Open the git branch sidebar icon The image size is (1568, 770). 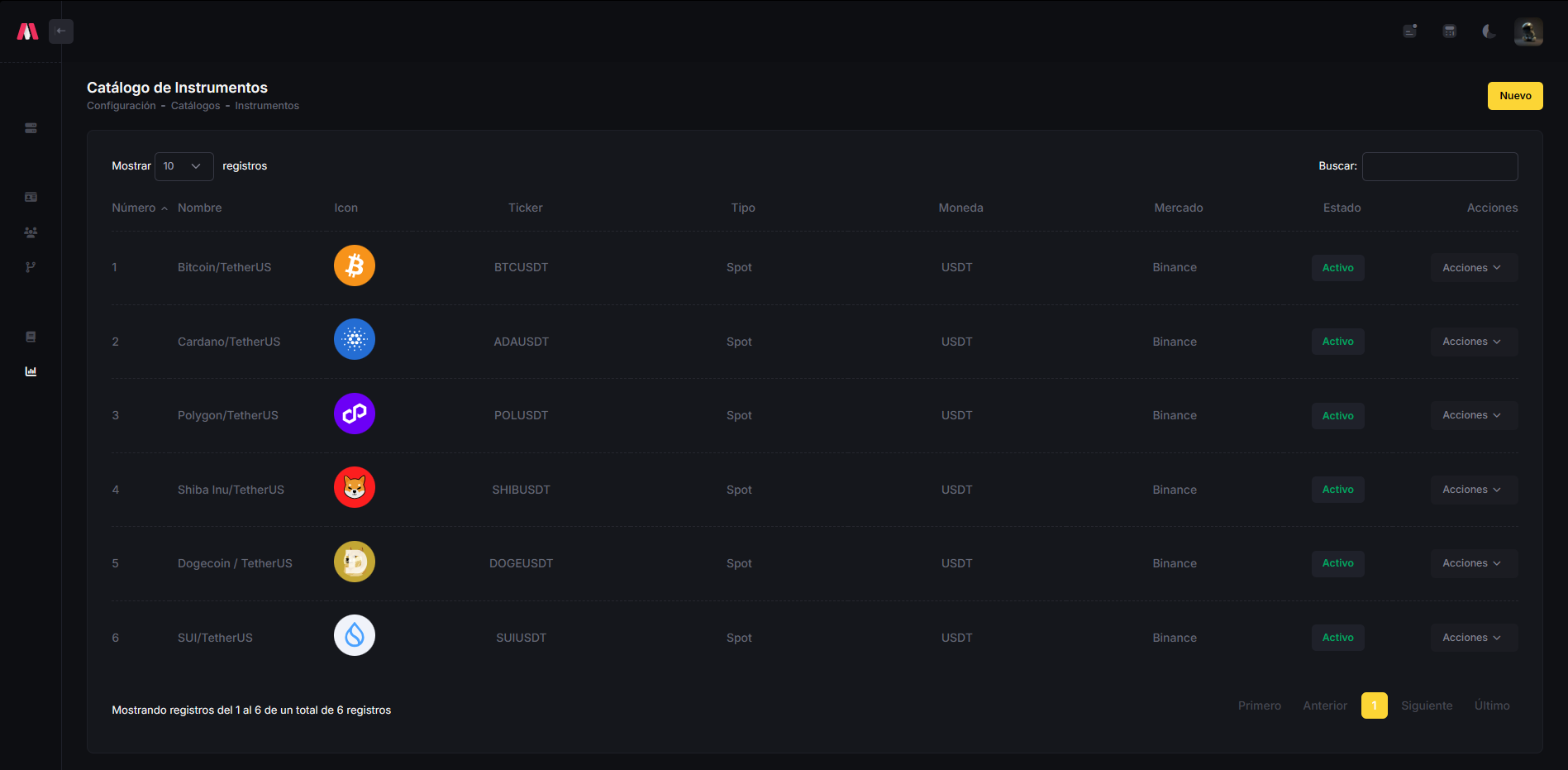(31, 267)
